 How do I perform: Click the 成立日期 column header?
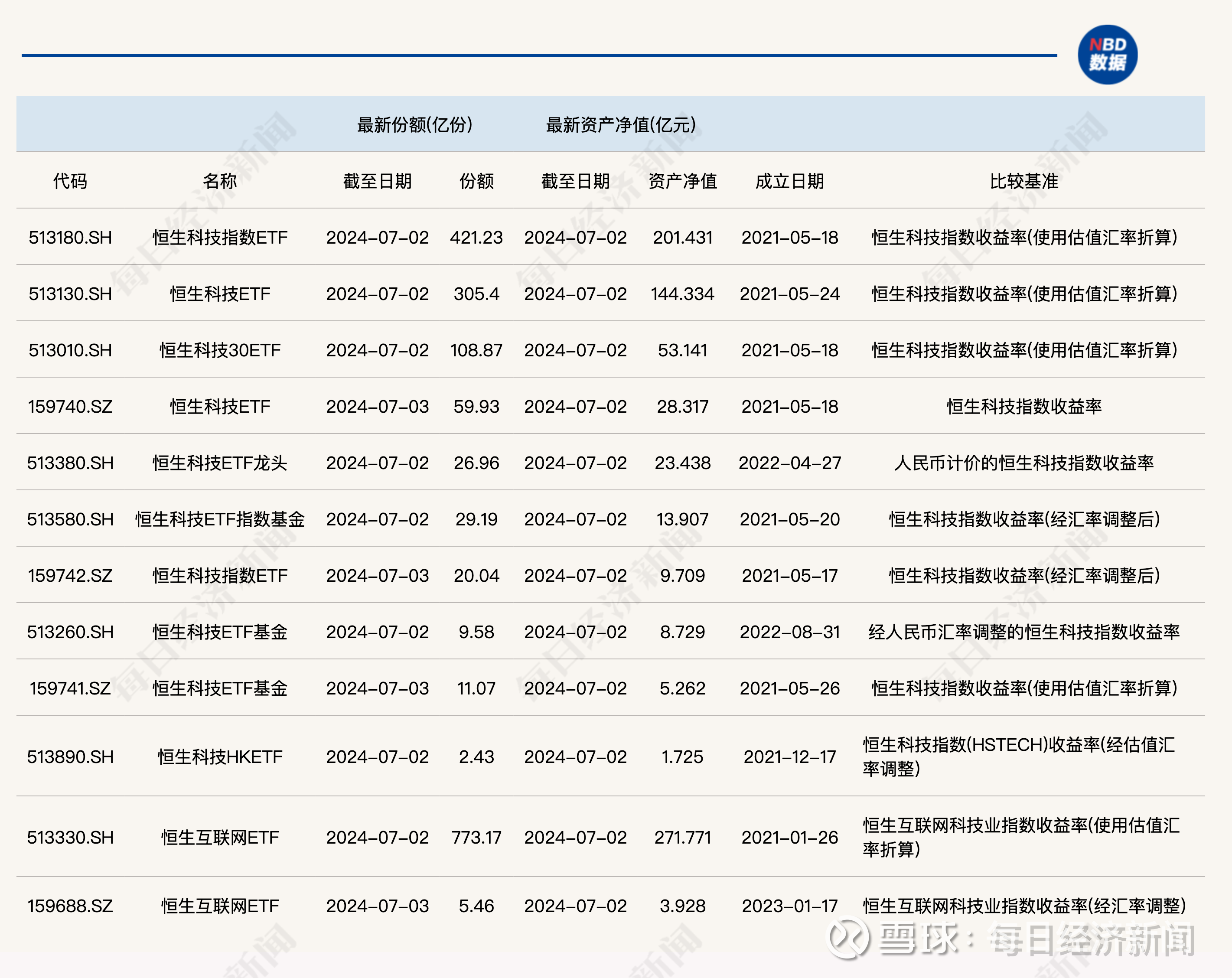pyautogui.click(x=790, y=181)
